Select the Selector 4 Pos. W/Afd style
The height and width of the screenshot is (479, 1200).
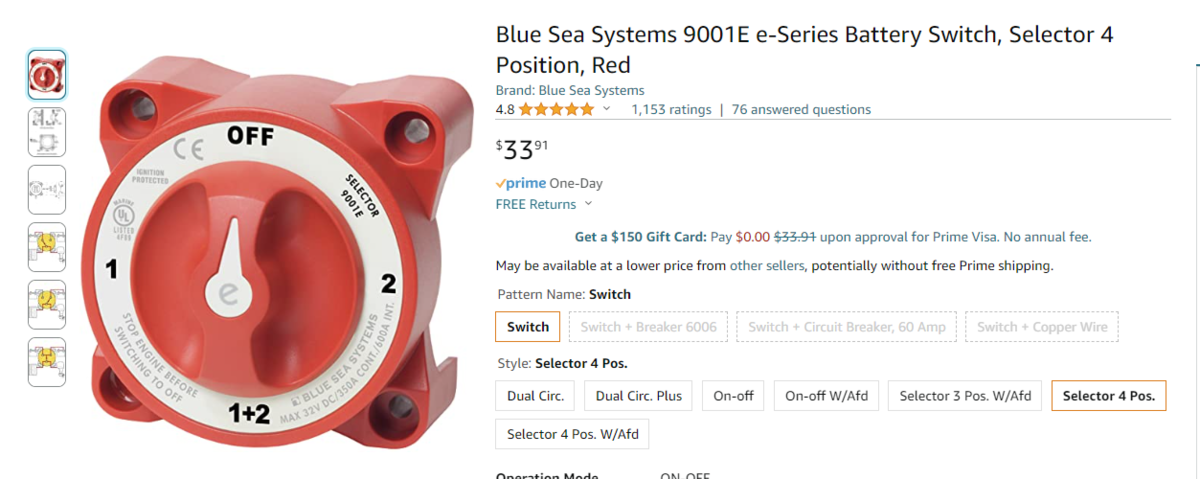(572, 434)
